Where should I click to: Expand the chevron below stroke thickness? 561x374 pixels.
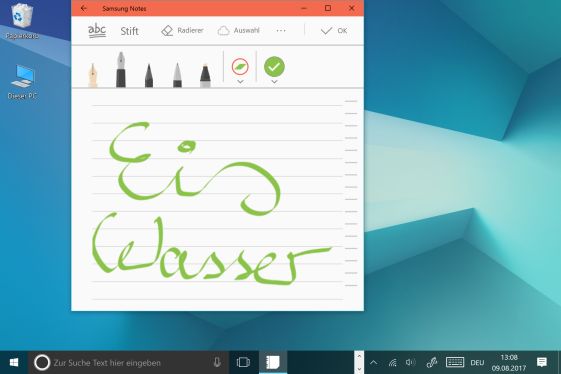tap(240, 82)
